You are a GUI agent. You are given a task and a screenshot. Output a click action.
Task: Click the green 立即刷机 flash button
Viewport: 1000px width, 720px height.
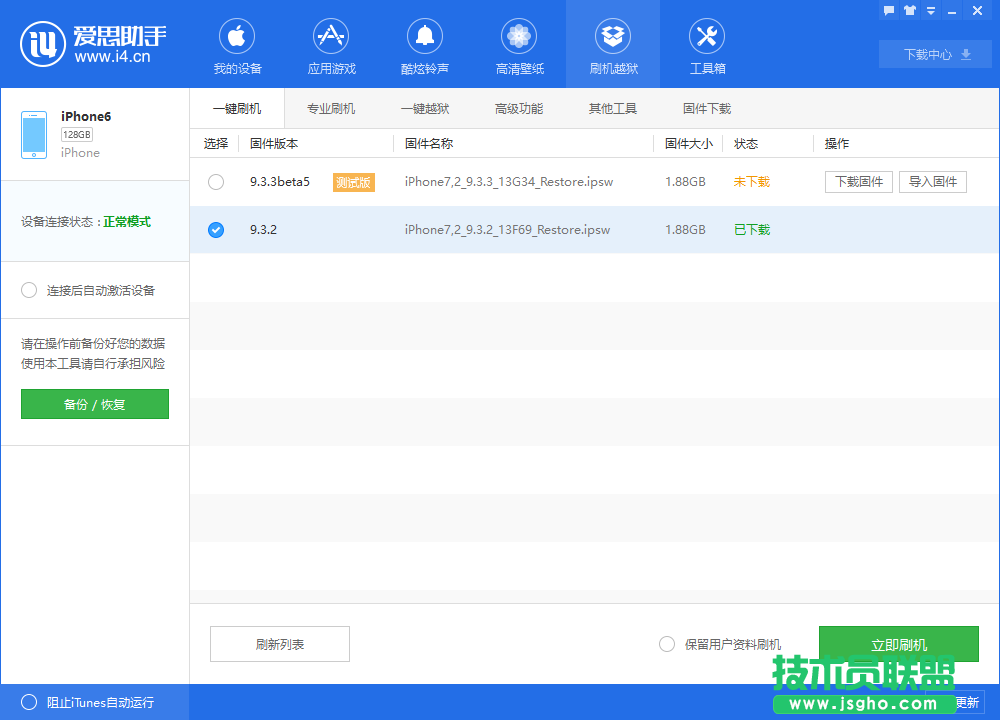899,644
